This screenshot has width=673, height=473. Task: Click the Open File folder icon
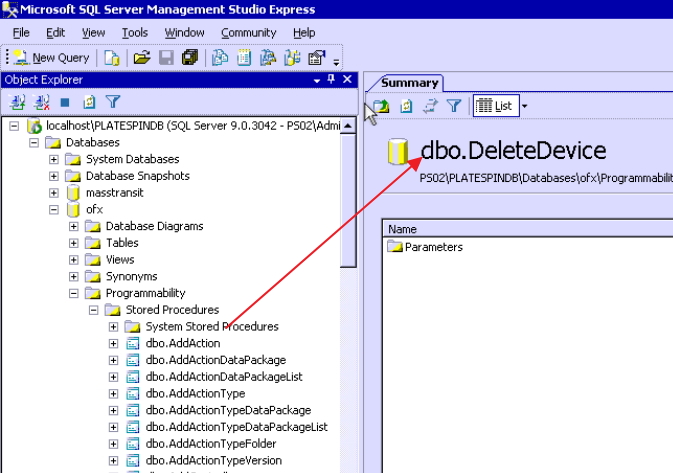pos(142,58)
